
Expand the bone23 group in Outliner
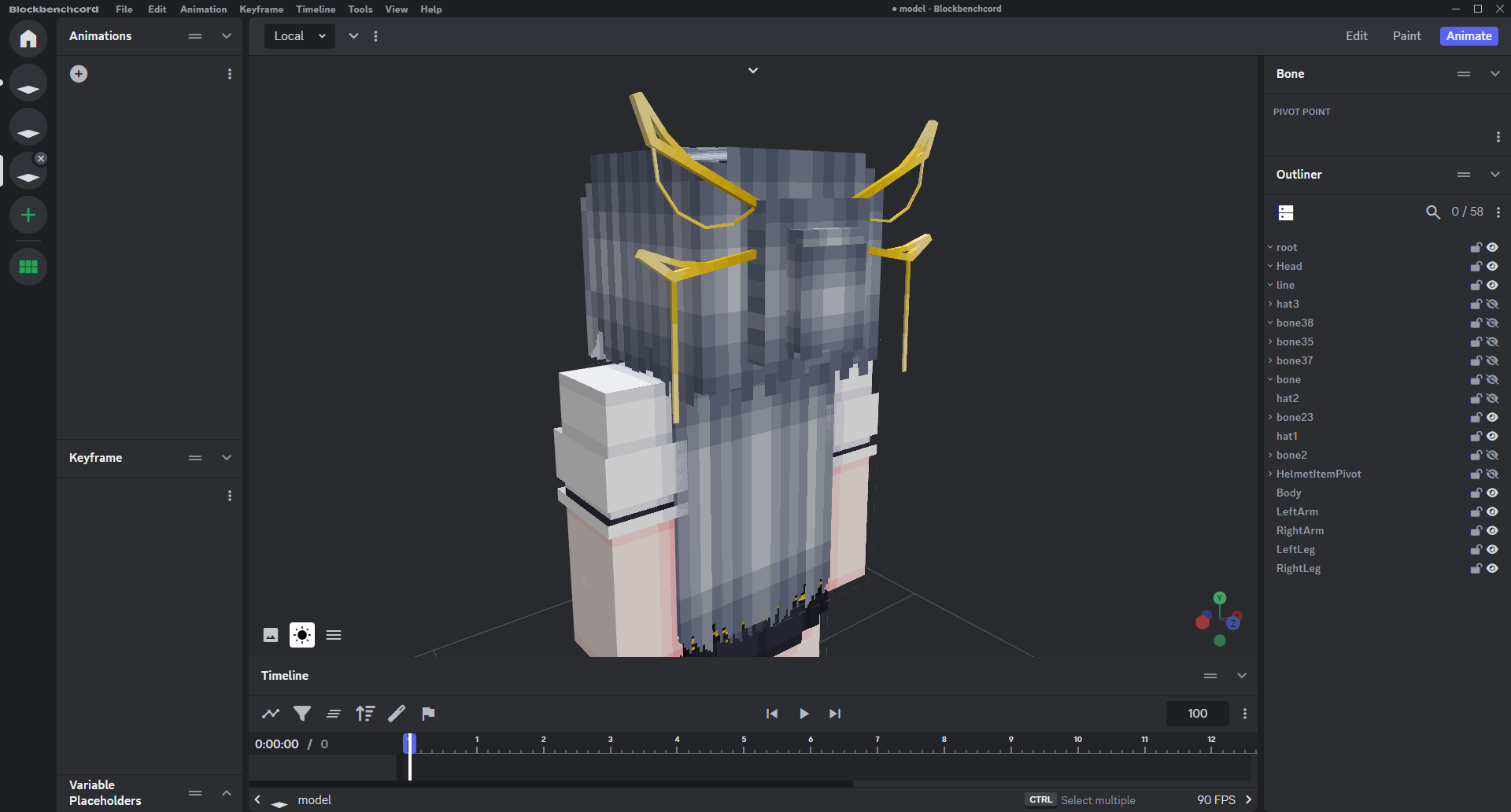coord(1270,418)
